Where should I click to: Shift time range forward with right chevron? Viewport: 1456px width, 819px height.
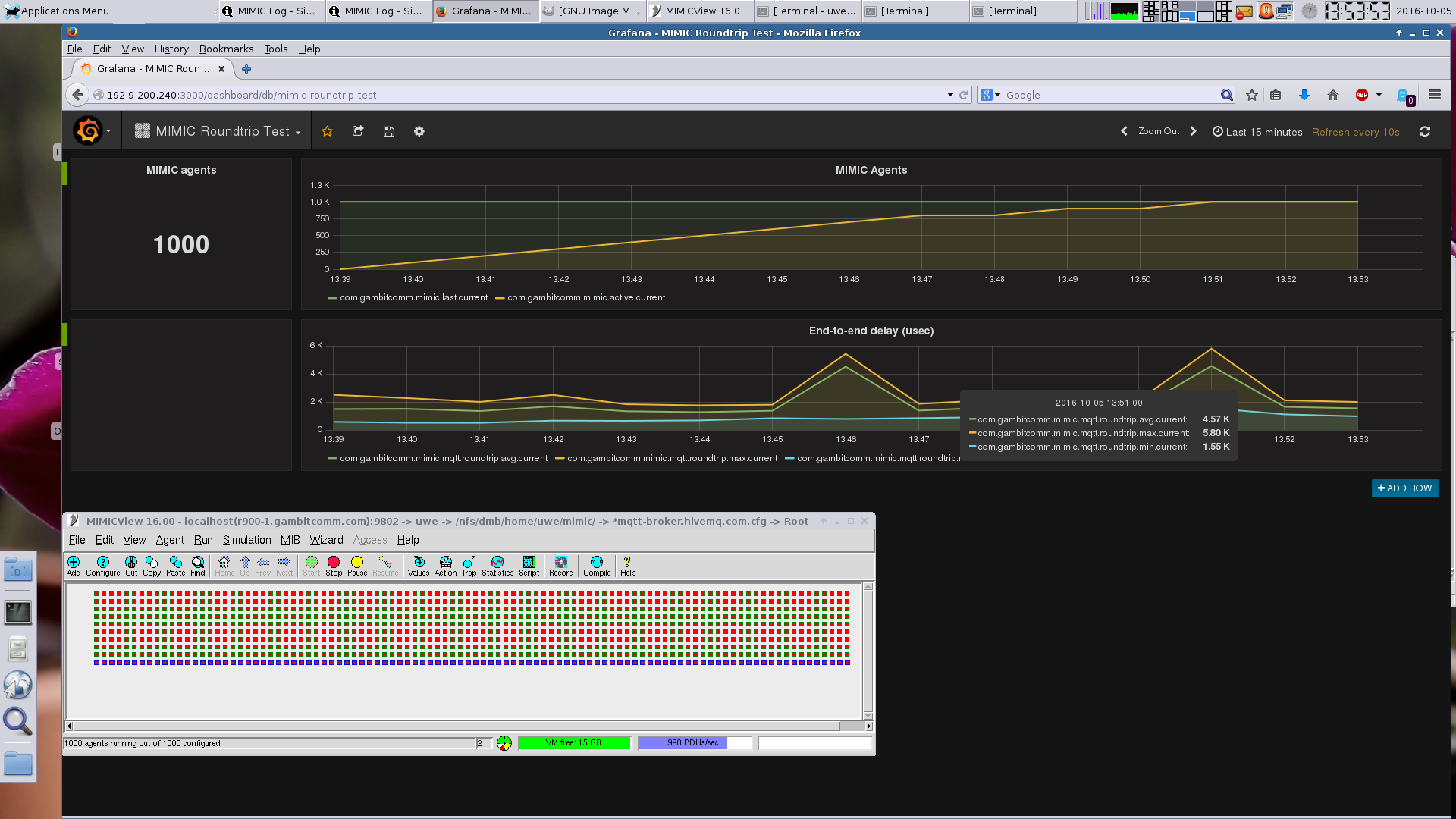tap(1194, 131)
